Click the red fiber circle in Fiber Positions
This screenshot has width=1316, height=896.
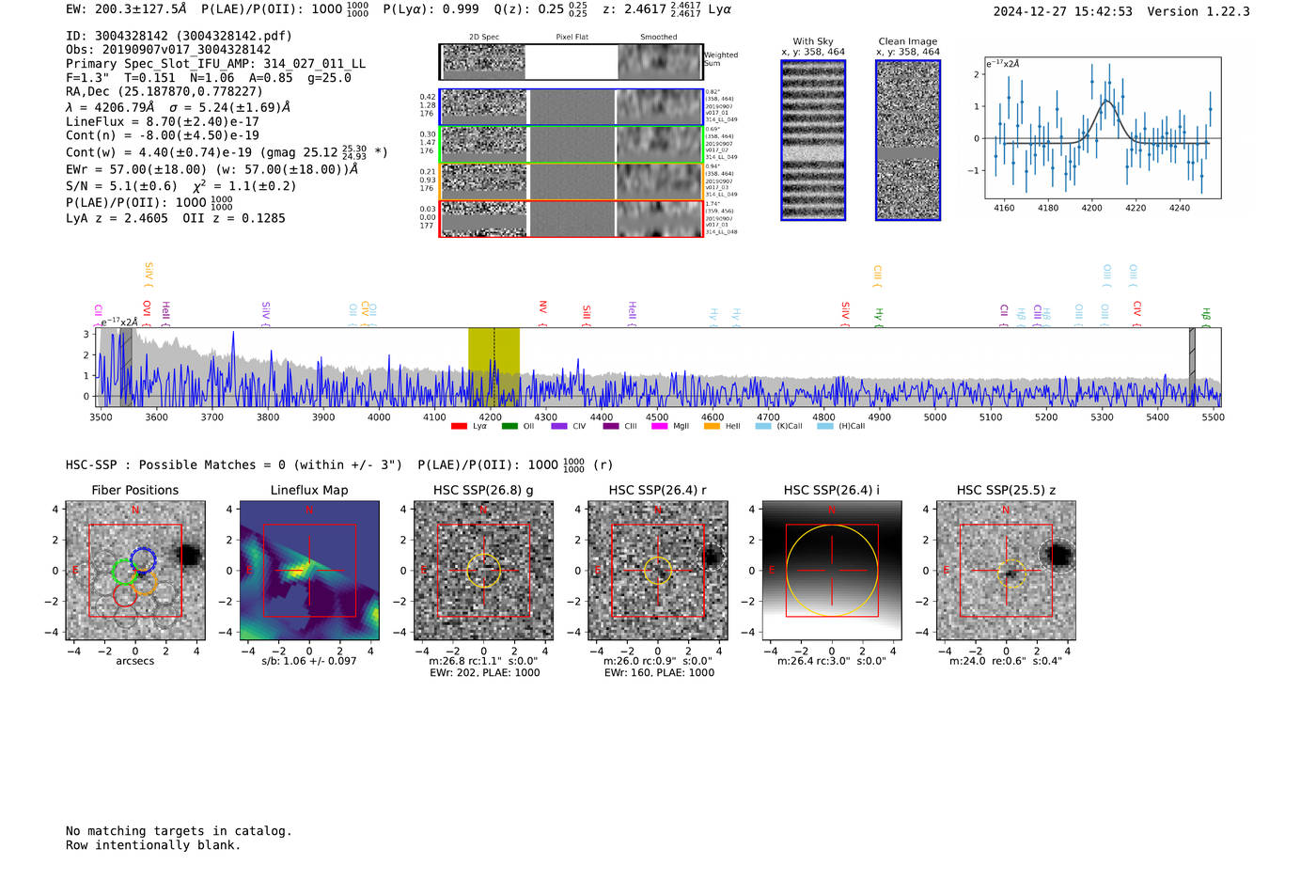click(125, 594)
